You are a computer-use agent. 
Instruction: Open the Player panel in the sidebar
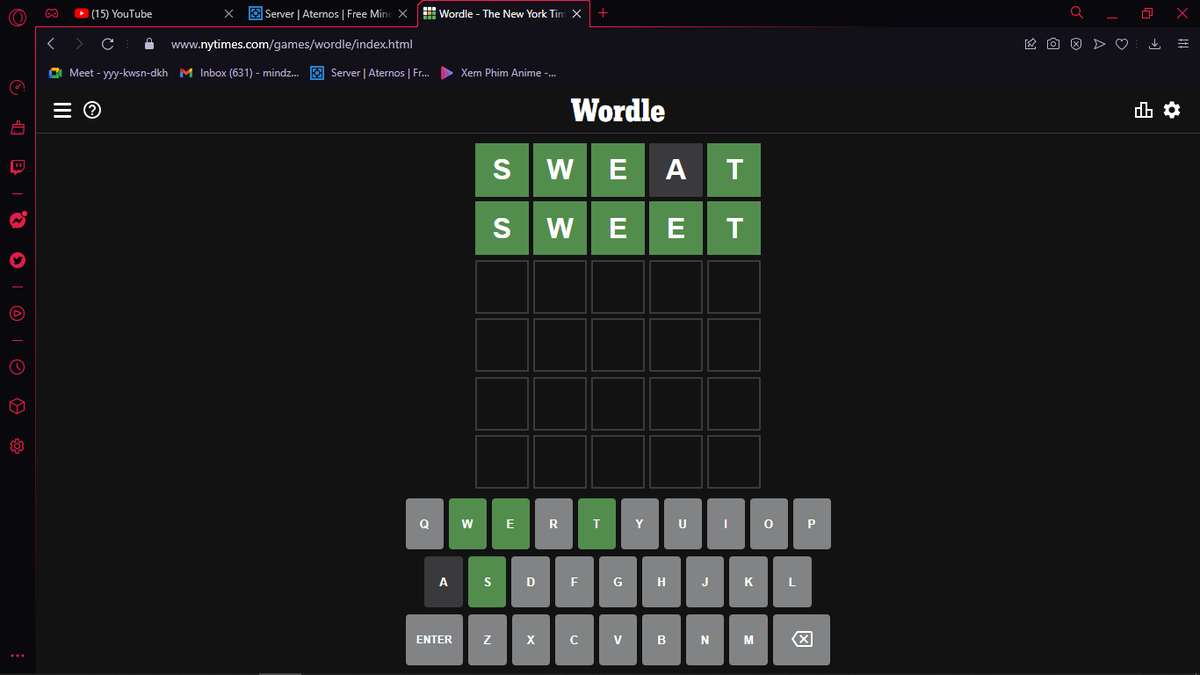pyautogui.click(x=17, y=313)
